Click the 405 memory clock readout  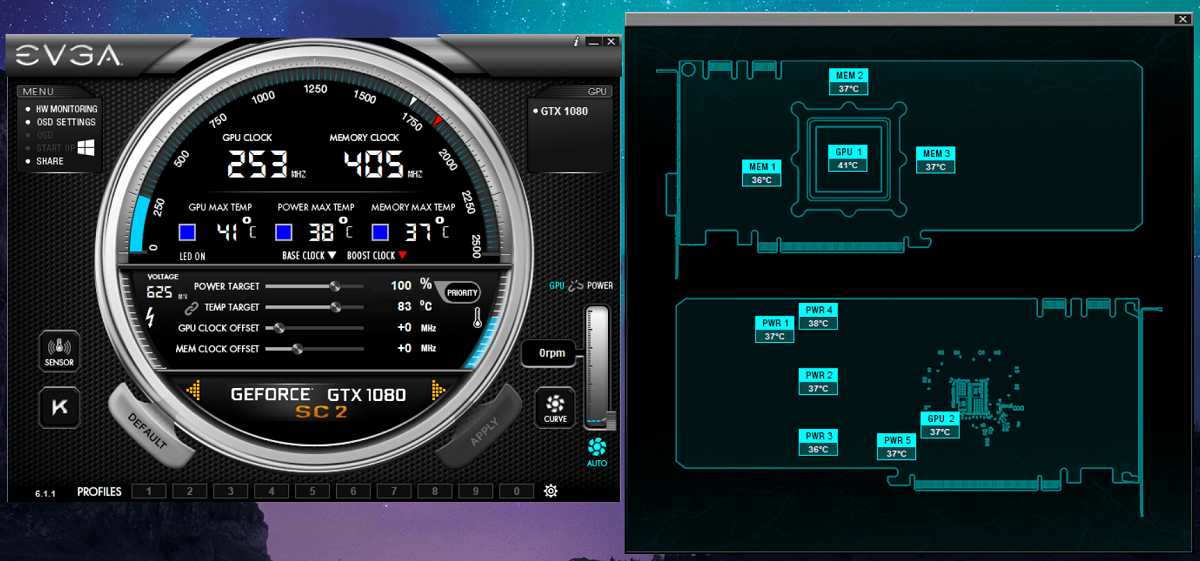point(374,163)
